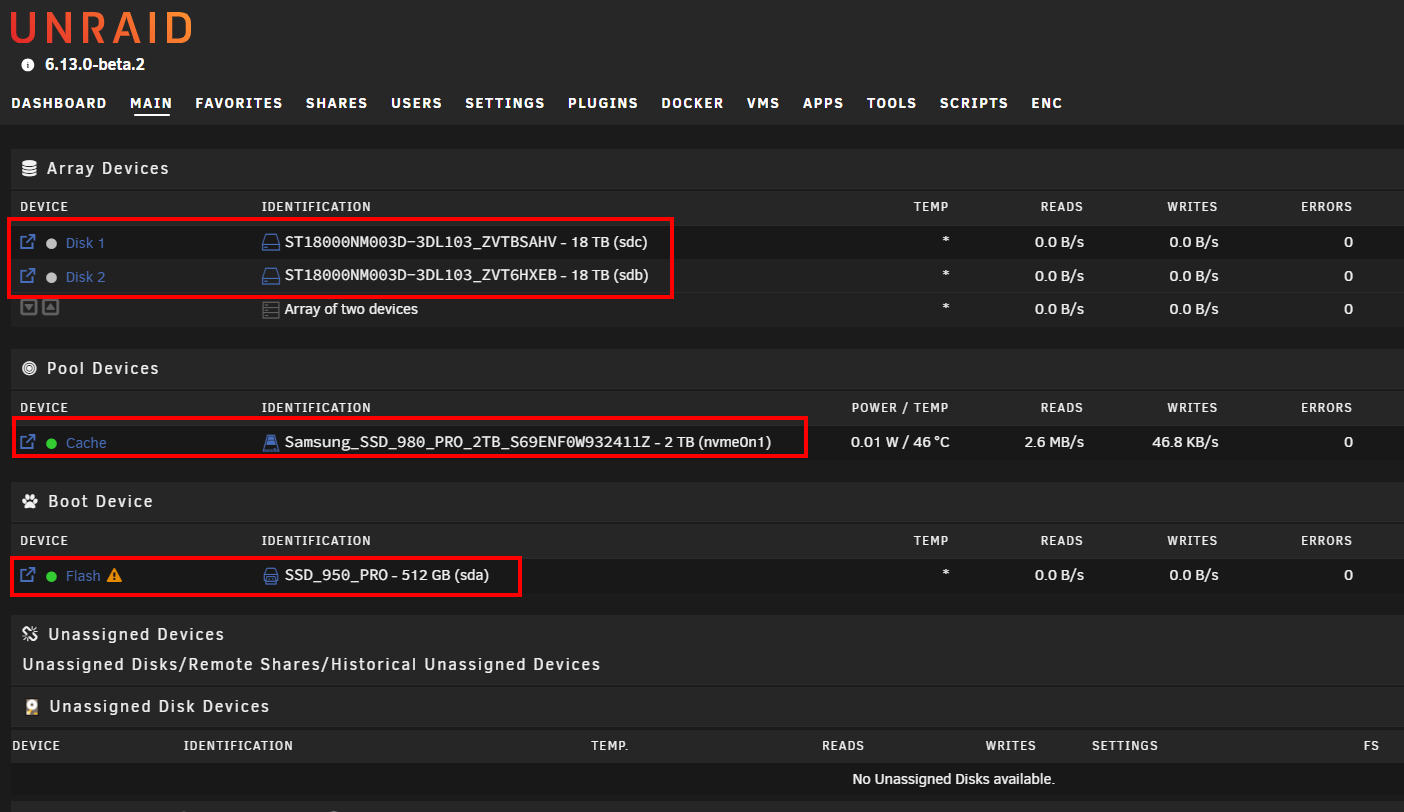Click the Array Devices WRITES column header

point(1192,207)
